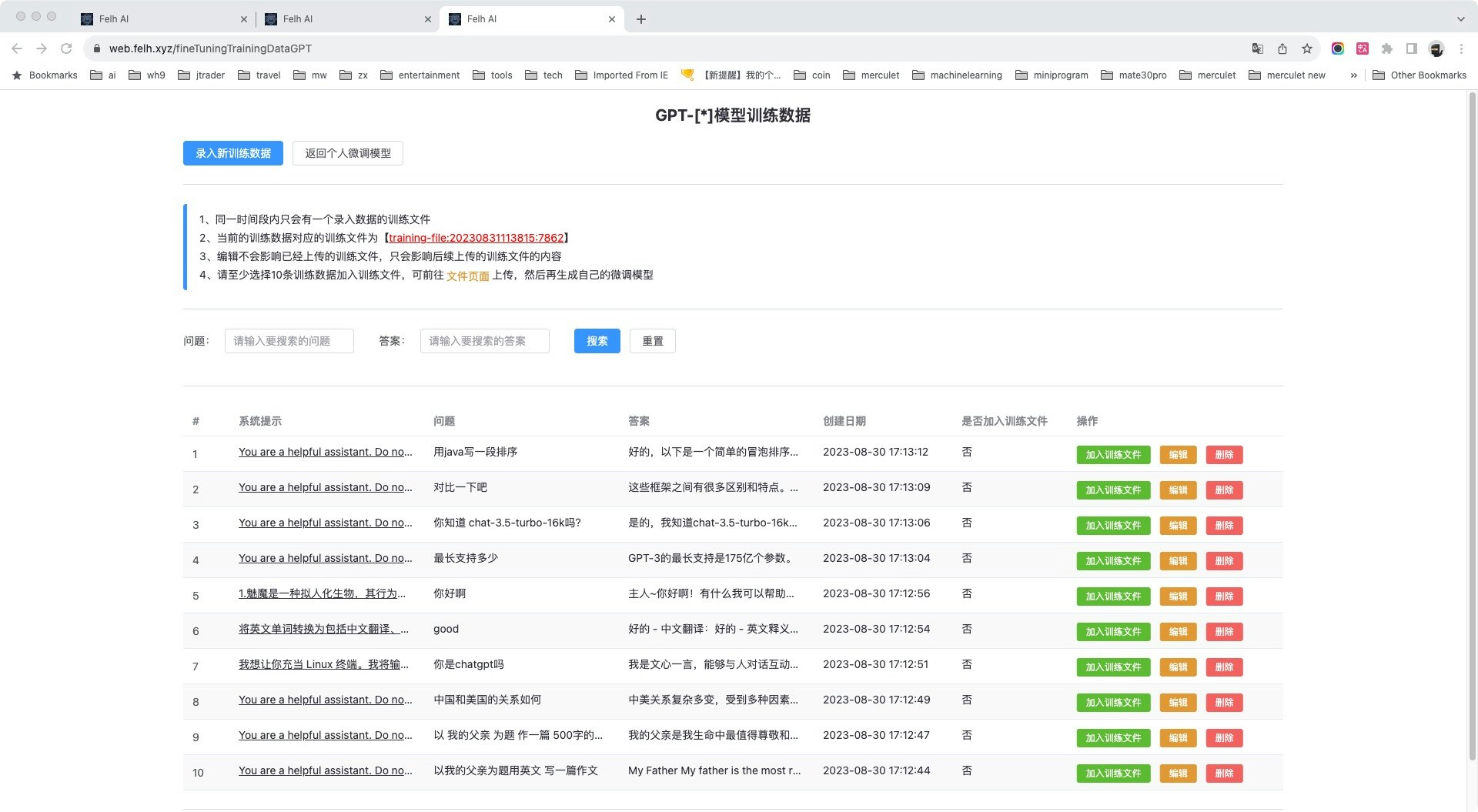Go forward with browser forward arrow

tap(42, 48)
